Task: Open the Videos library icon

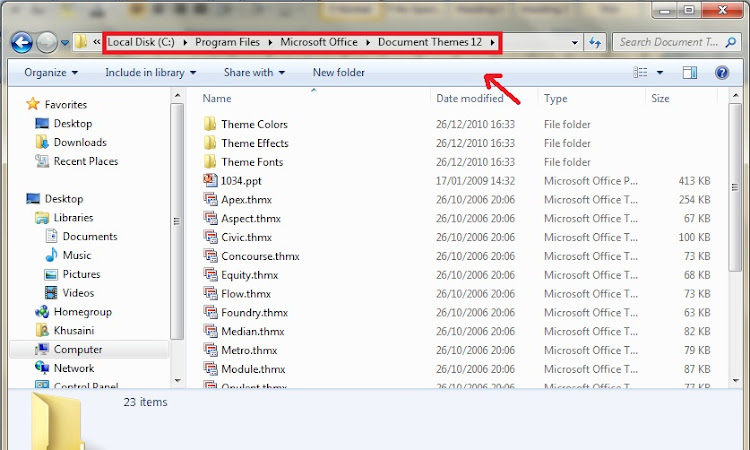Action: [x=51, y=293]
